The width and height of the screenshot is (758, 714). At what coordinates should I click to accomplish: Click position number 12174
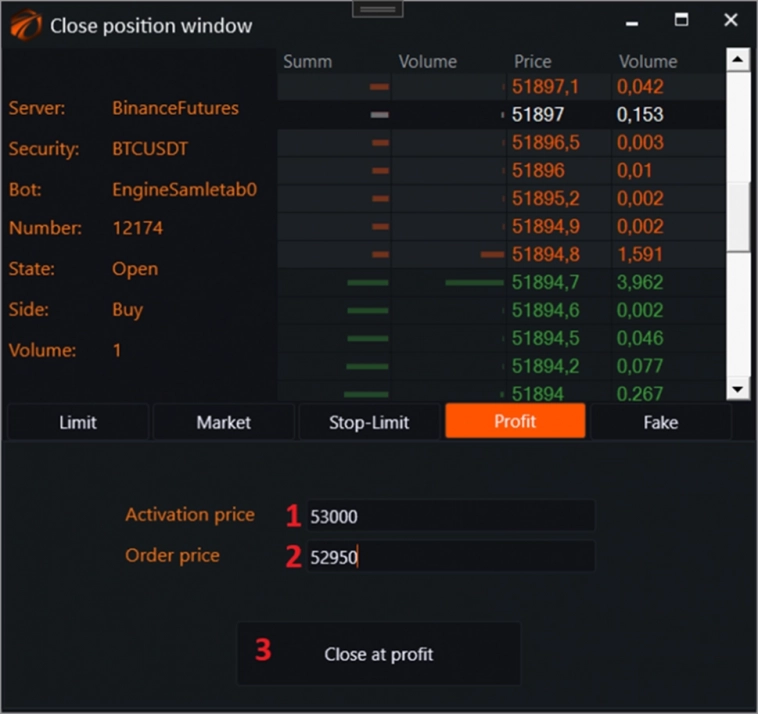[x=137, y=228]
